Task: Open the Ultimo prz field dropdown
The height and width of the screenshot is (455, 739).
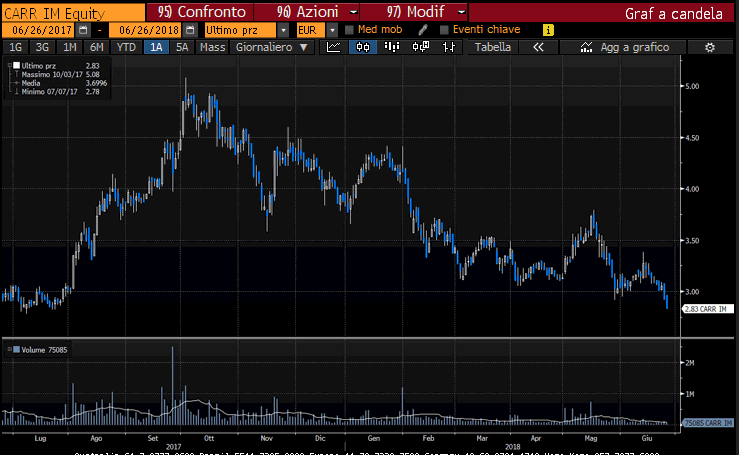Action: (x=240, y=30)
